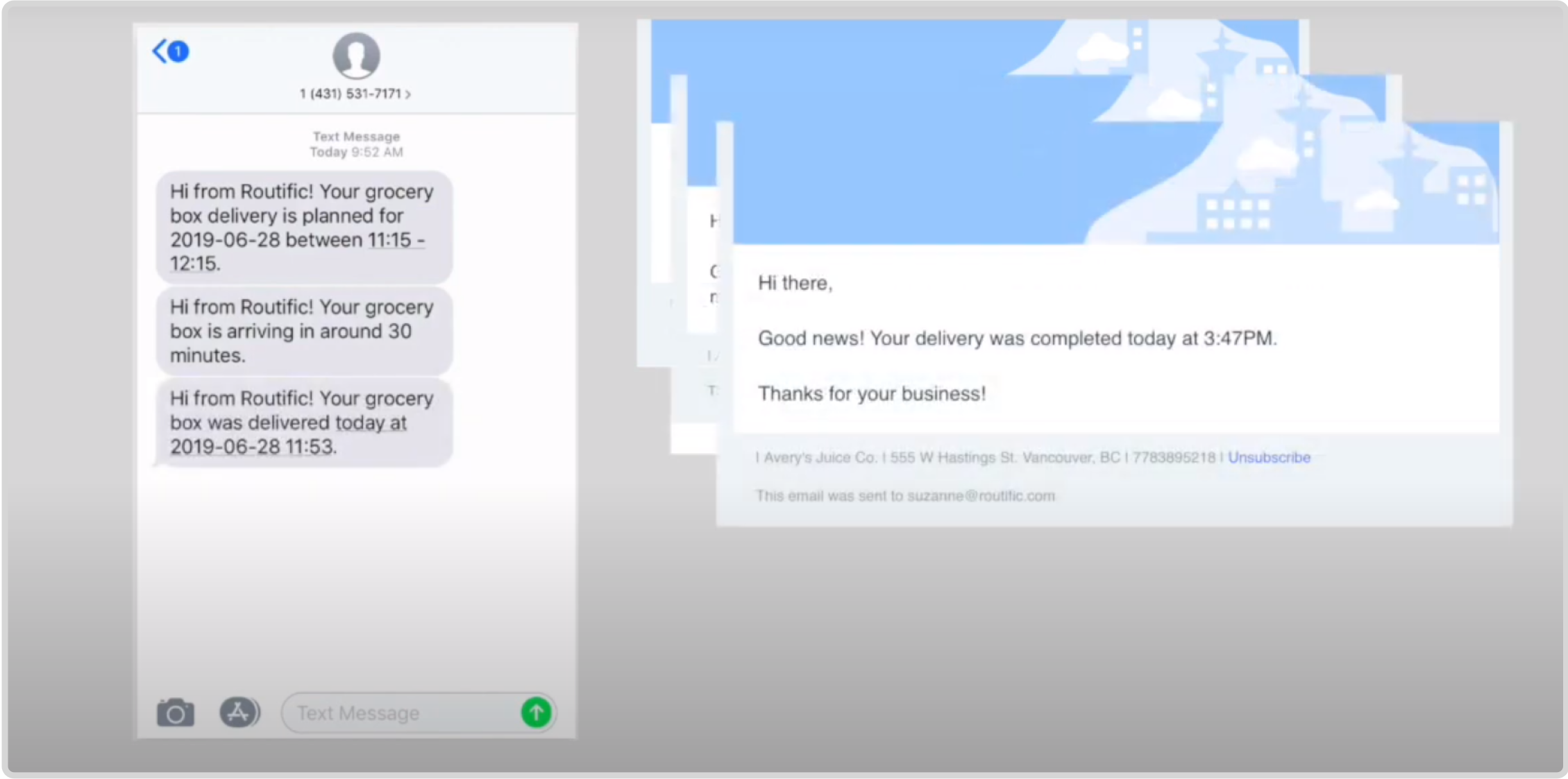Viewport: 1568px width, 779px height.
Task: Tap the camera icon in message bar
Action: click(x=175, y=713)
